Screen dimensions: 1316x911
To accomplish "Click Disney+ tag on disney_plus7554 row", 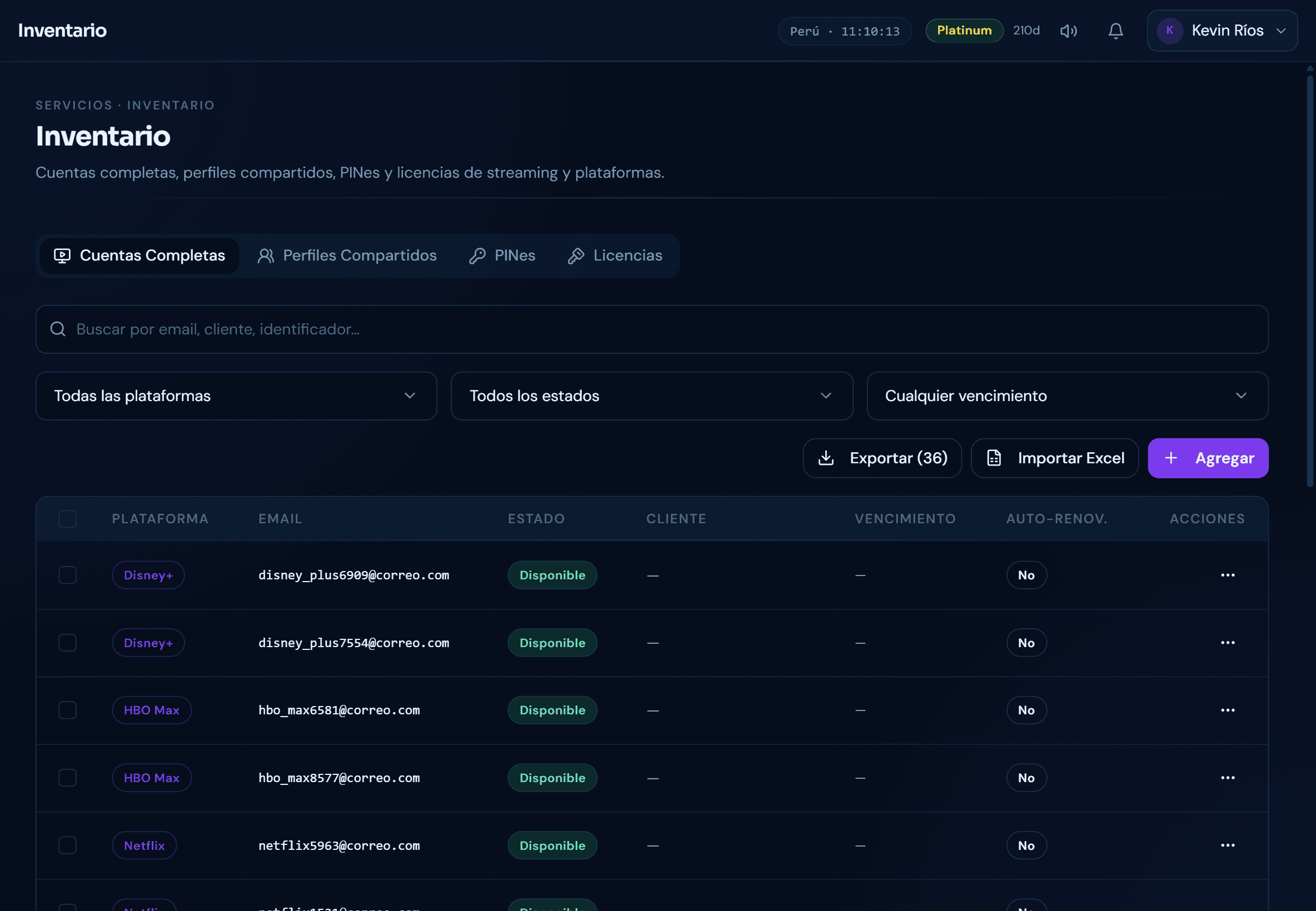I will coord(148,643).
